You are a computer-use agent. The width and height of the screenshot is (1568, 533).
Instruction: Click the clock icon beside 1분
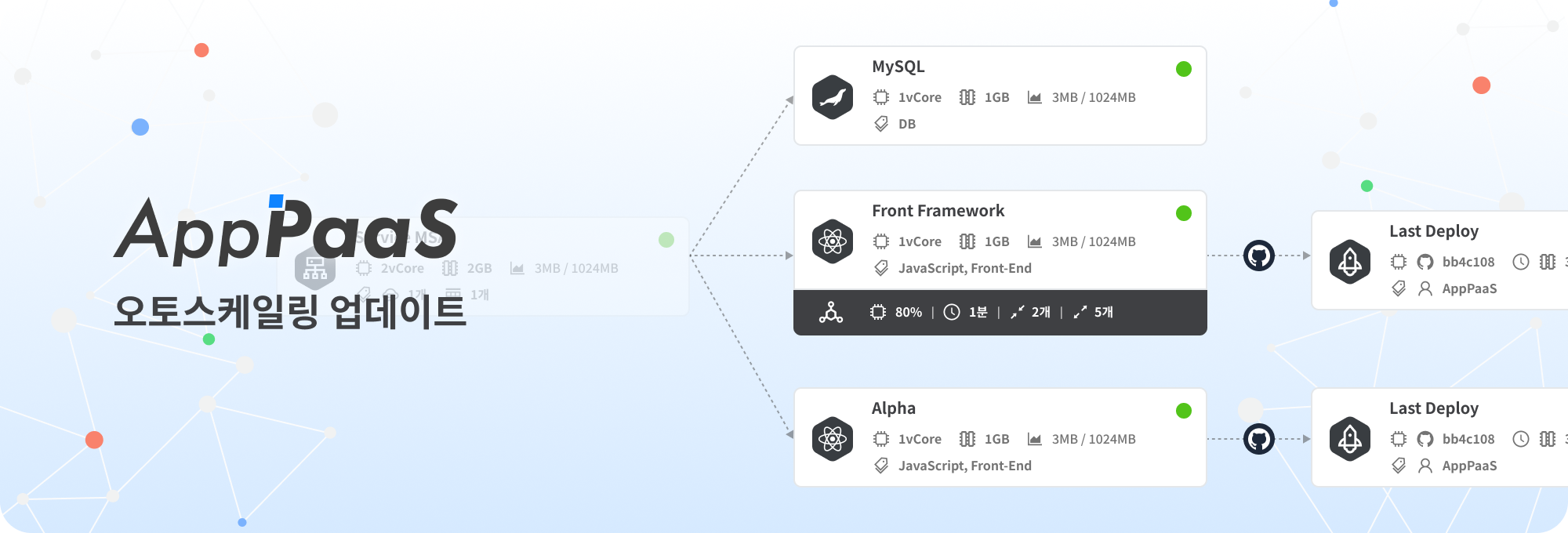pos(952,312)
